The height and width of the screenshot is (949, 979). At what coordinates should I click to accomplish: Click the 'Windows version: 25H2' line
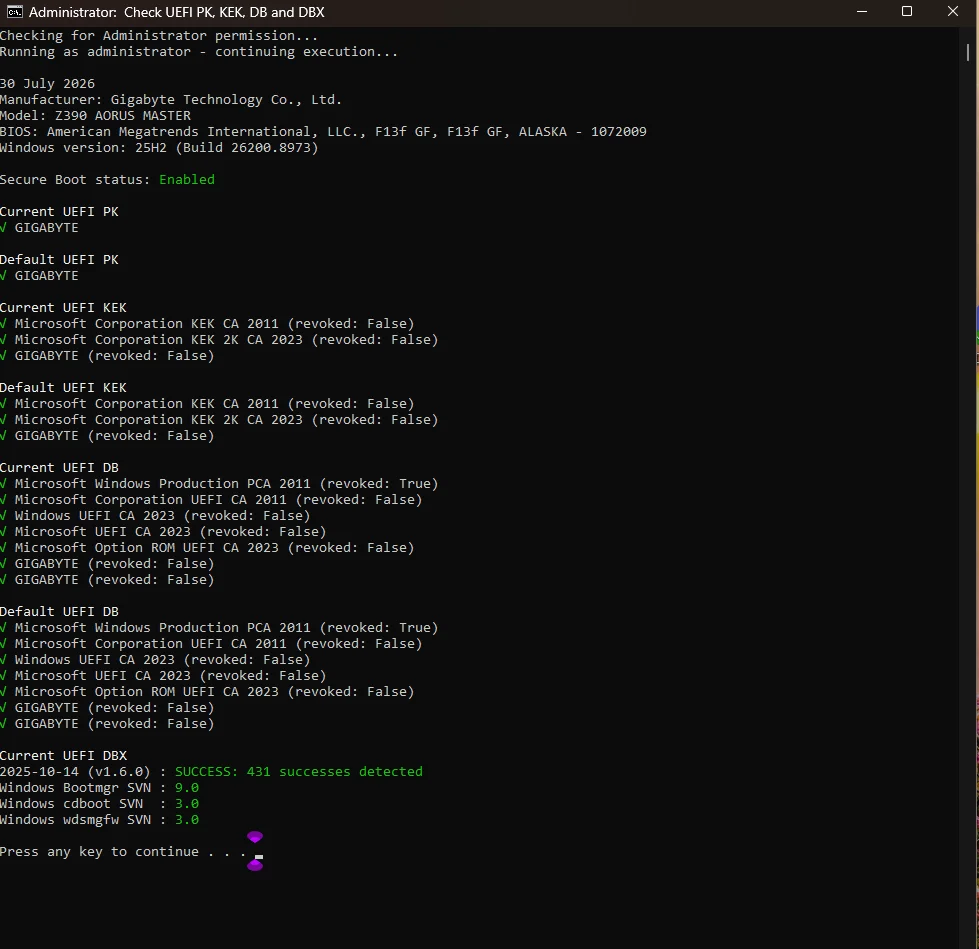(159, 148)
